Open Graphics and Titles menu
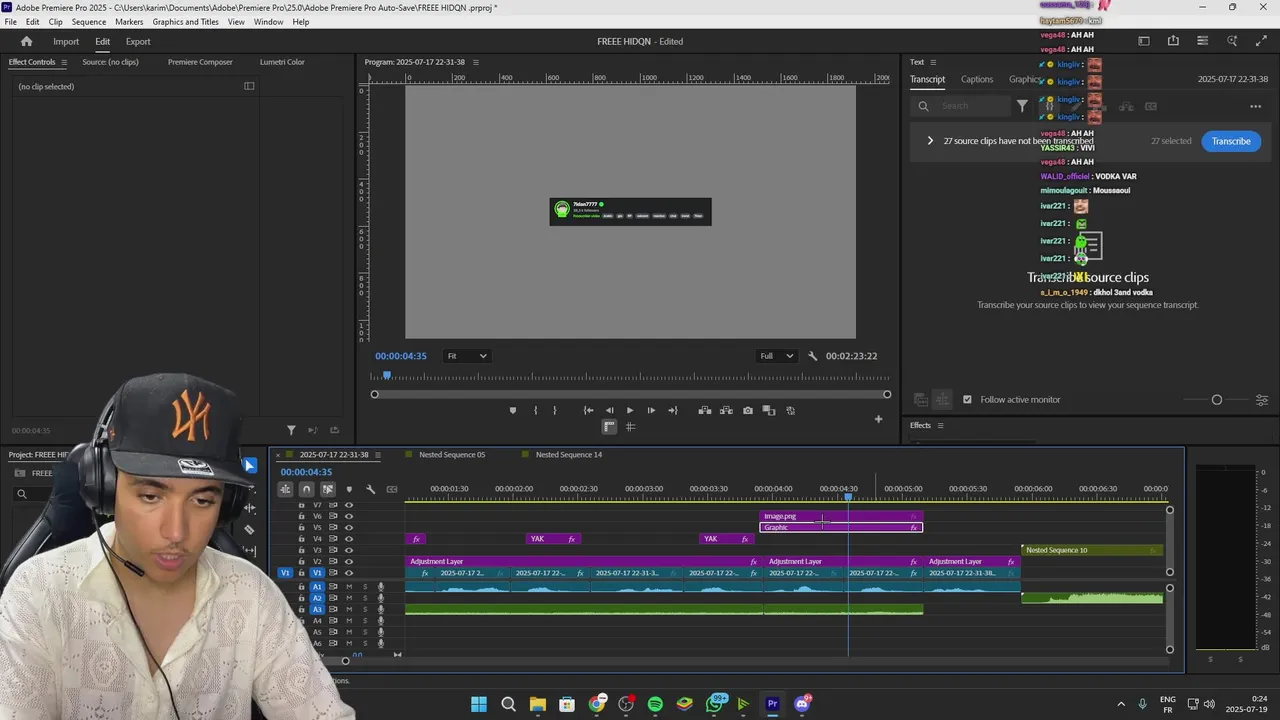This screenshot has height=720, width=1280. pos(185,22)
